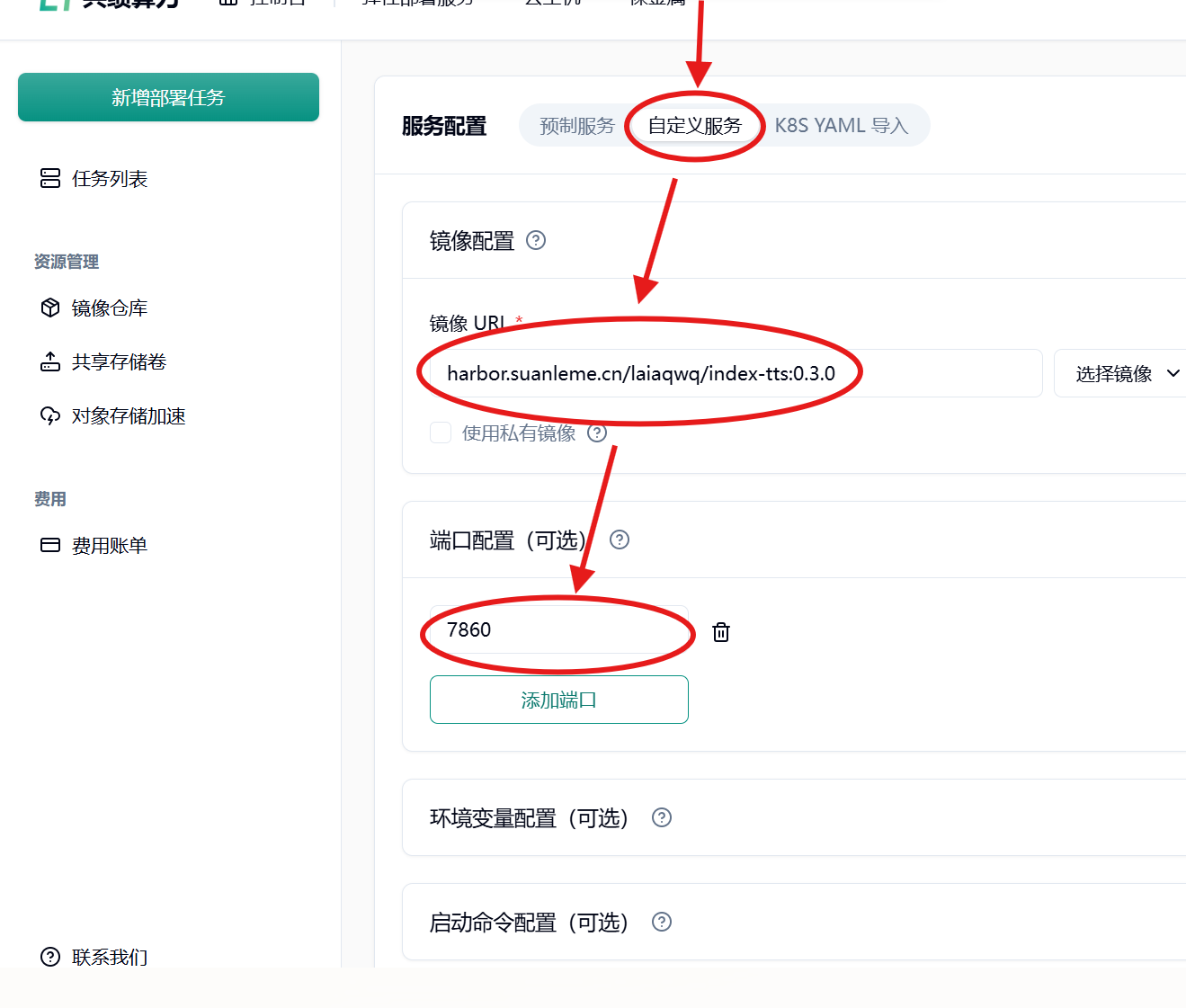
Task: Go to 共享存储卷 storage page
Action: pyautogui.click(x=118, y=362)
